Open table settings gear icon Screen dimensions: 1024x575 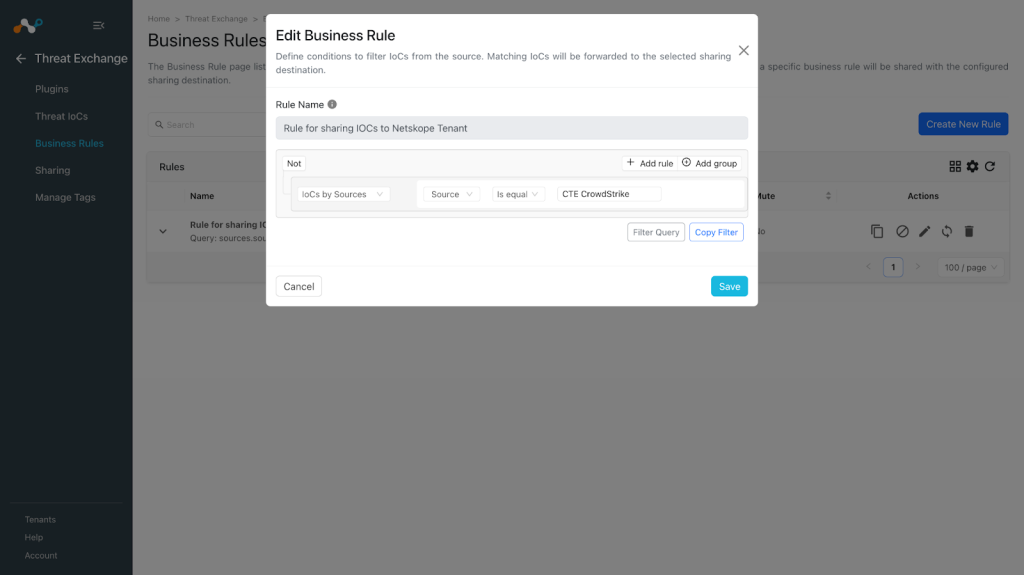(972, 167)
